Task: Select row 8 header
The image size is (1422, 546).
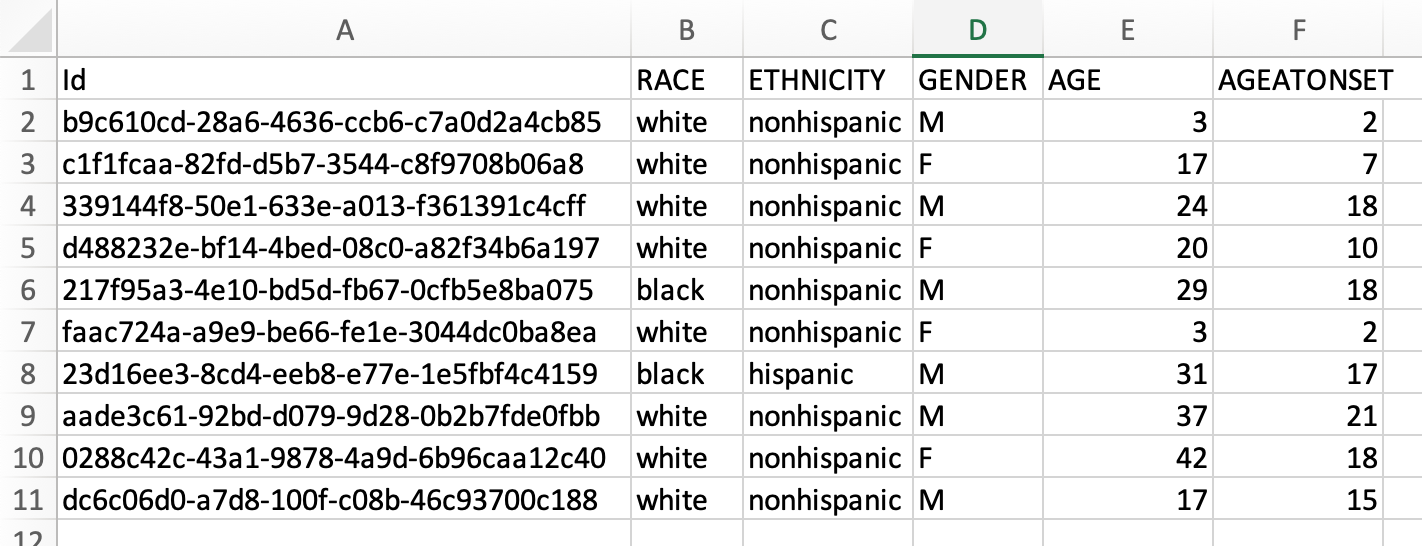Action: (28, 374)
